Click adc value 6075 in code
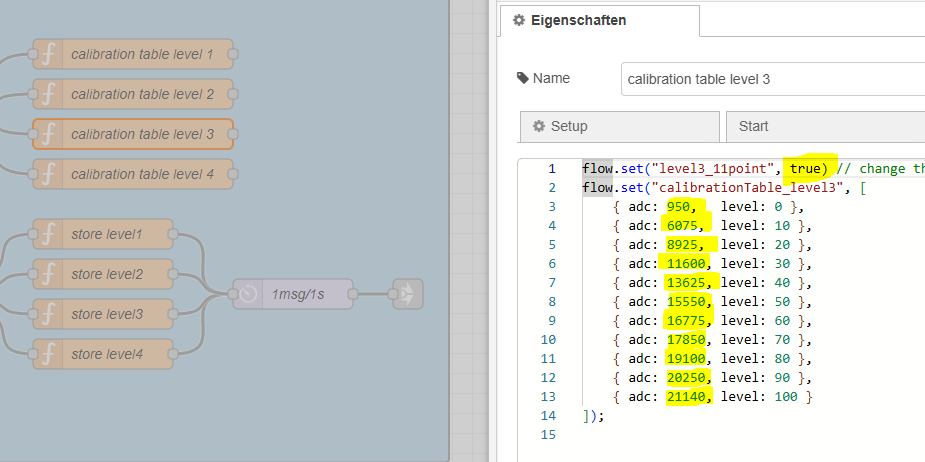Viewport: 925px width, 462px height. (x=682, y=225)
